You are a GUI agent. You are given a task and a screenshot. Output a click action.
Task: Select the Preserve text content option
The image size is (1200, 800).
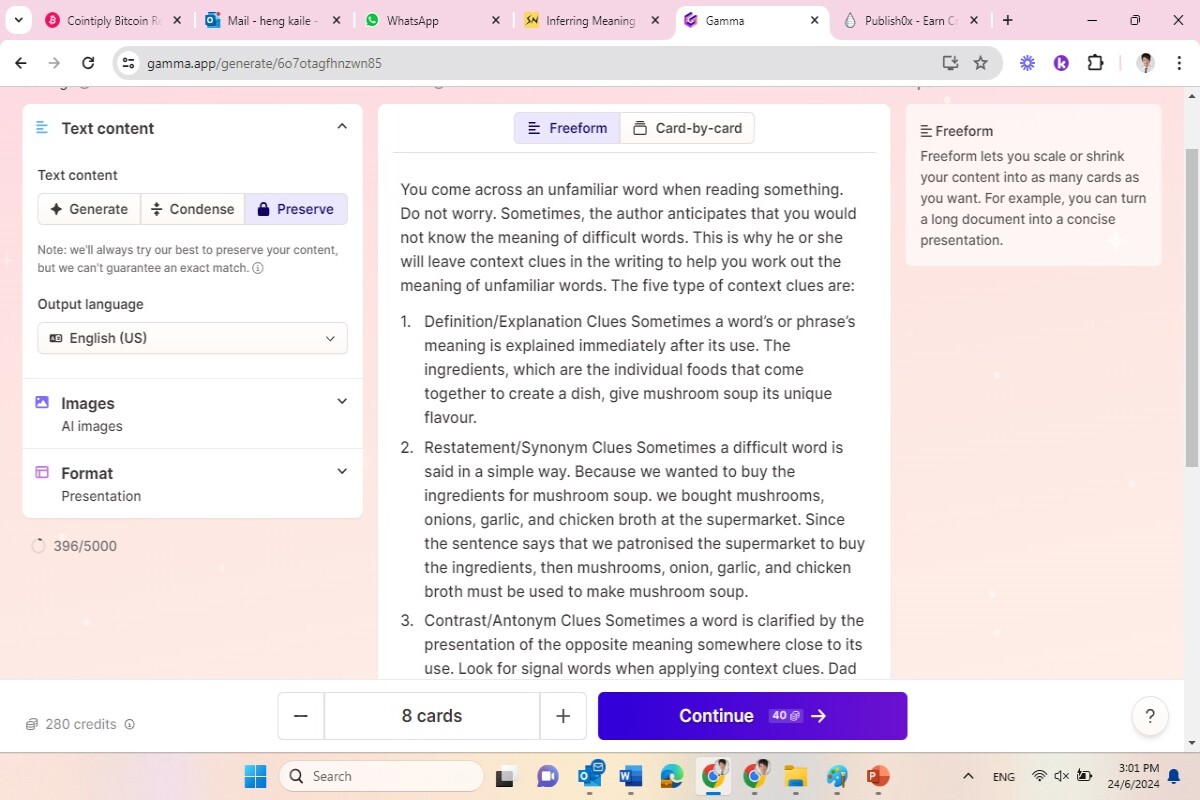tap(296, 209)
